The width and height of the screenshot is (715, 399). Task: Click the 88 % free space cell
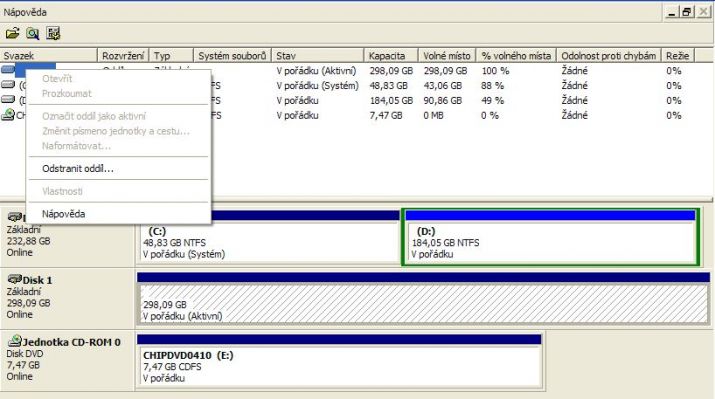(x=492, y=86)
